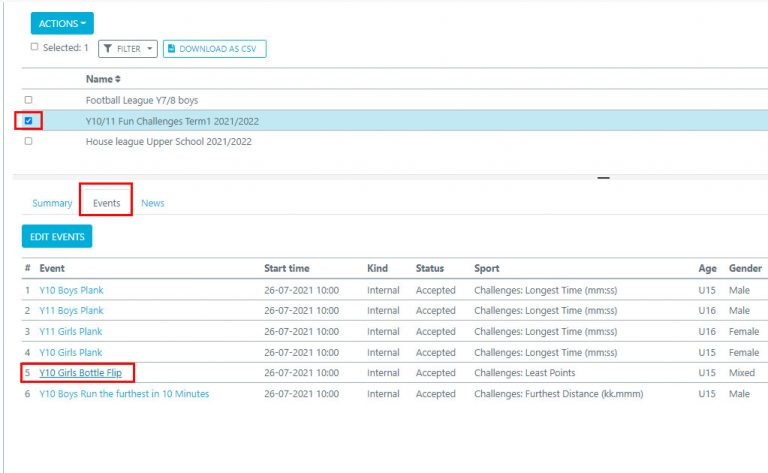Image resolution: width=768 pixels, height=473 pixels.
Task: Click the Start time column header
Action: (287, 268)
